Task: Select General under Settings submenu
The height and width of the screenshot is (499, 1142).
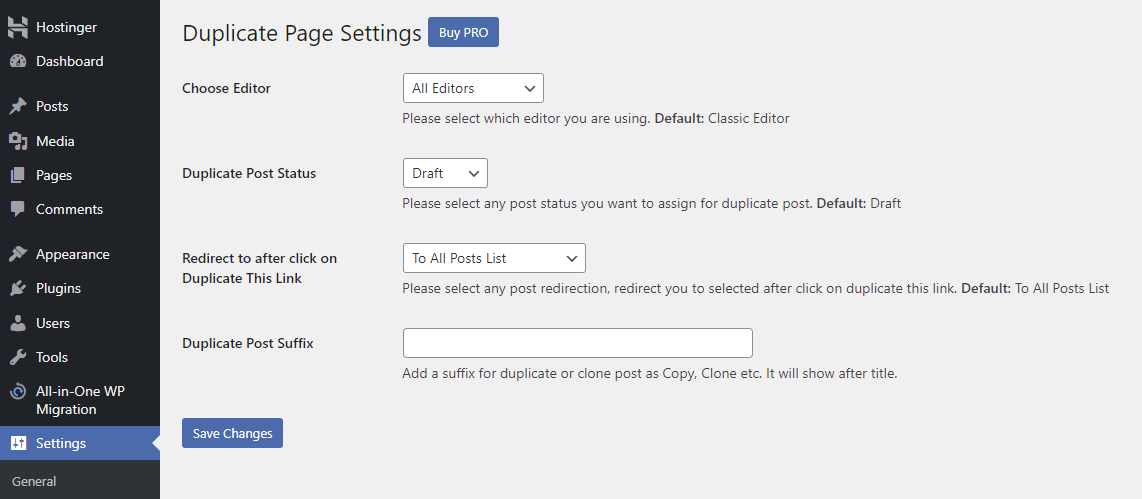Action: tap(34, 481)
